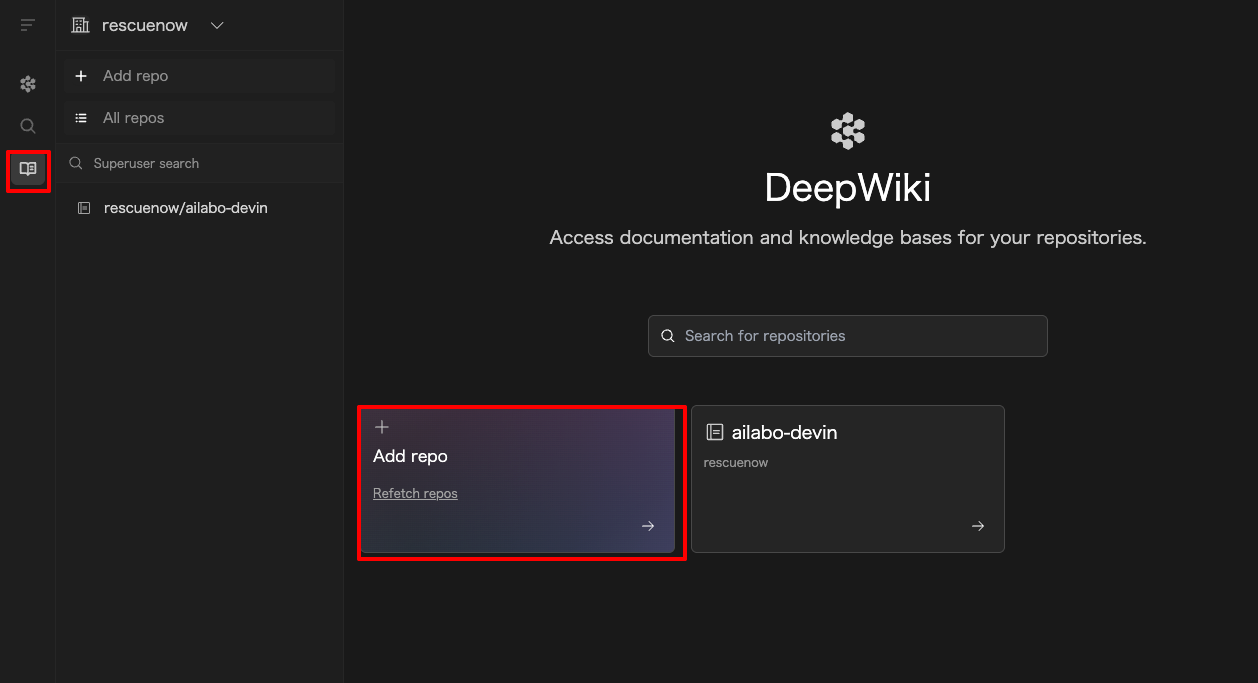
Task: Click the DeepWiki hexagon logo
Action: (x=847, y=131)
